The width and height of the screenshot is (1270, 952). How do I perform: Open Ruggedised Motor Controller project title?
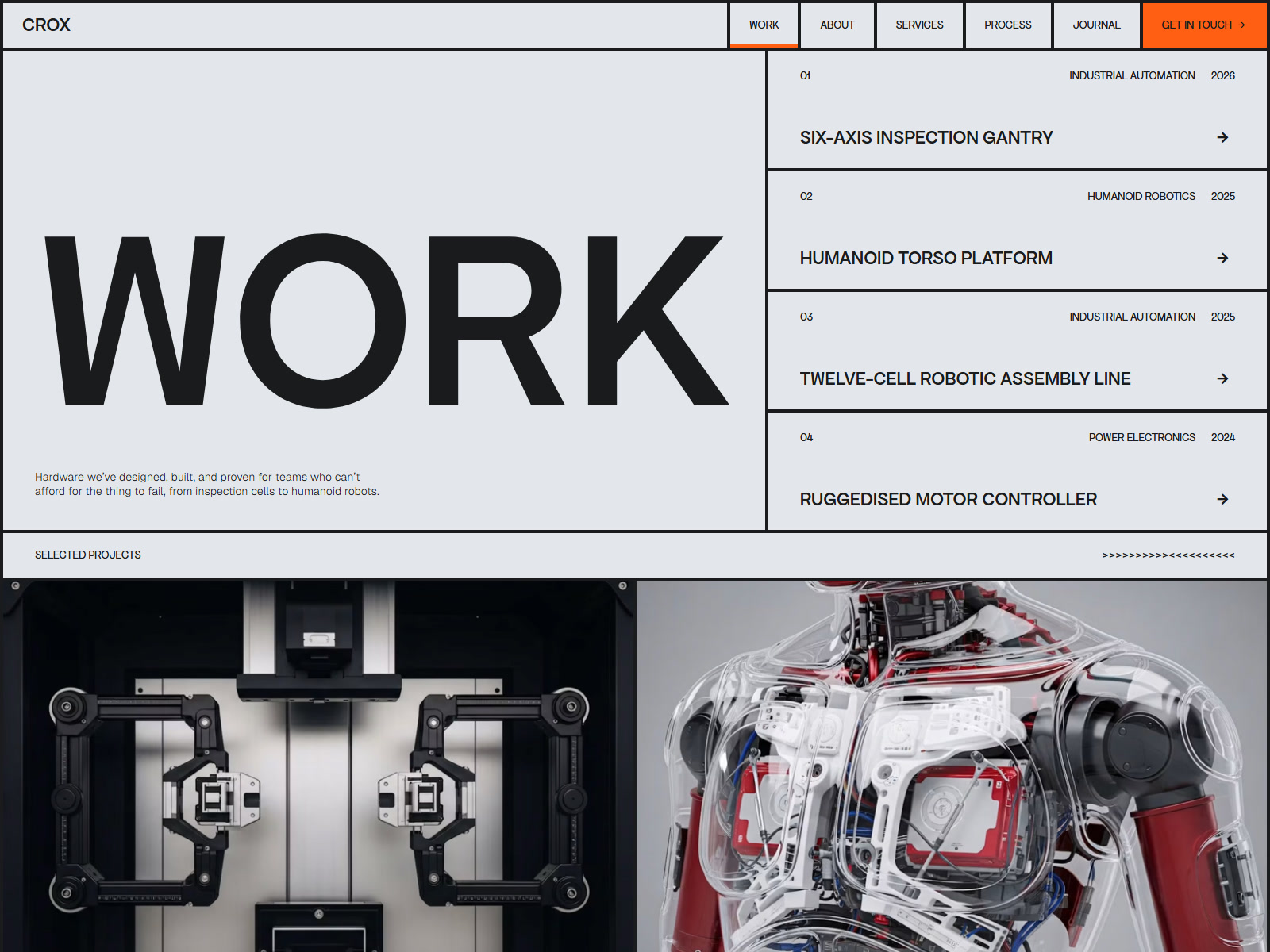point(949,499)
